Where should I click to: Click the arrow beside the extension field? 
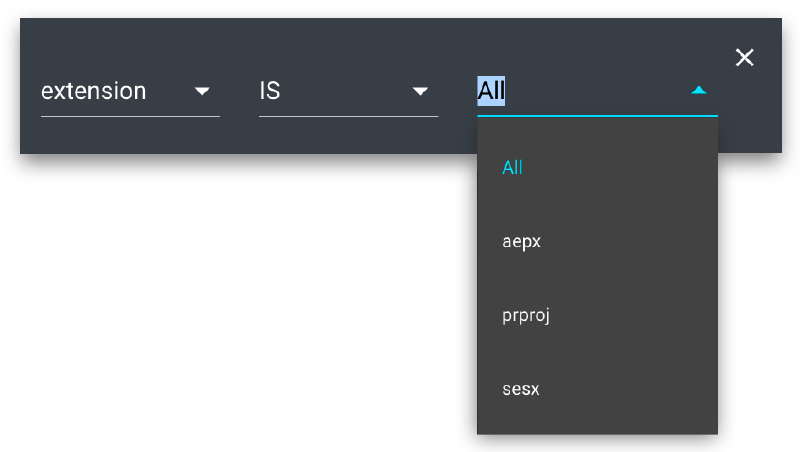pos(202,91)
